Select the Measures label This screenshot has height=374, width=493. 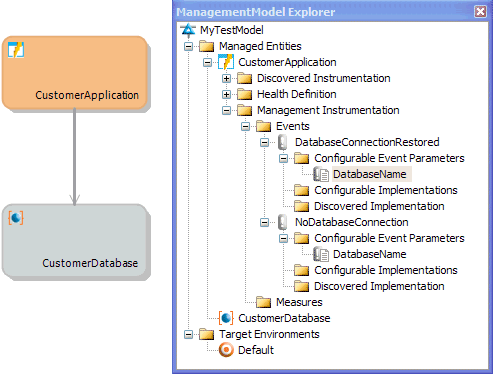tap(299, 302)
